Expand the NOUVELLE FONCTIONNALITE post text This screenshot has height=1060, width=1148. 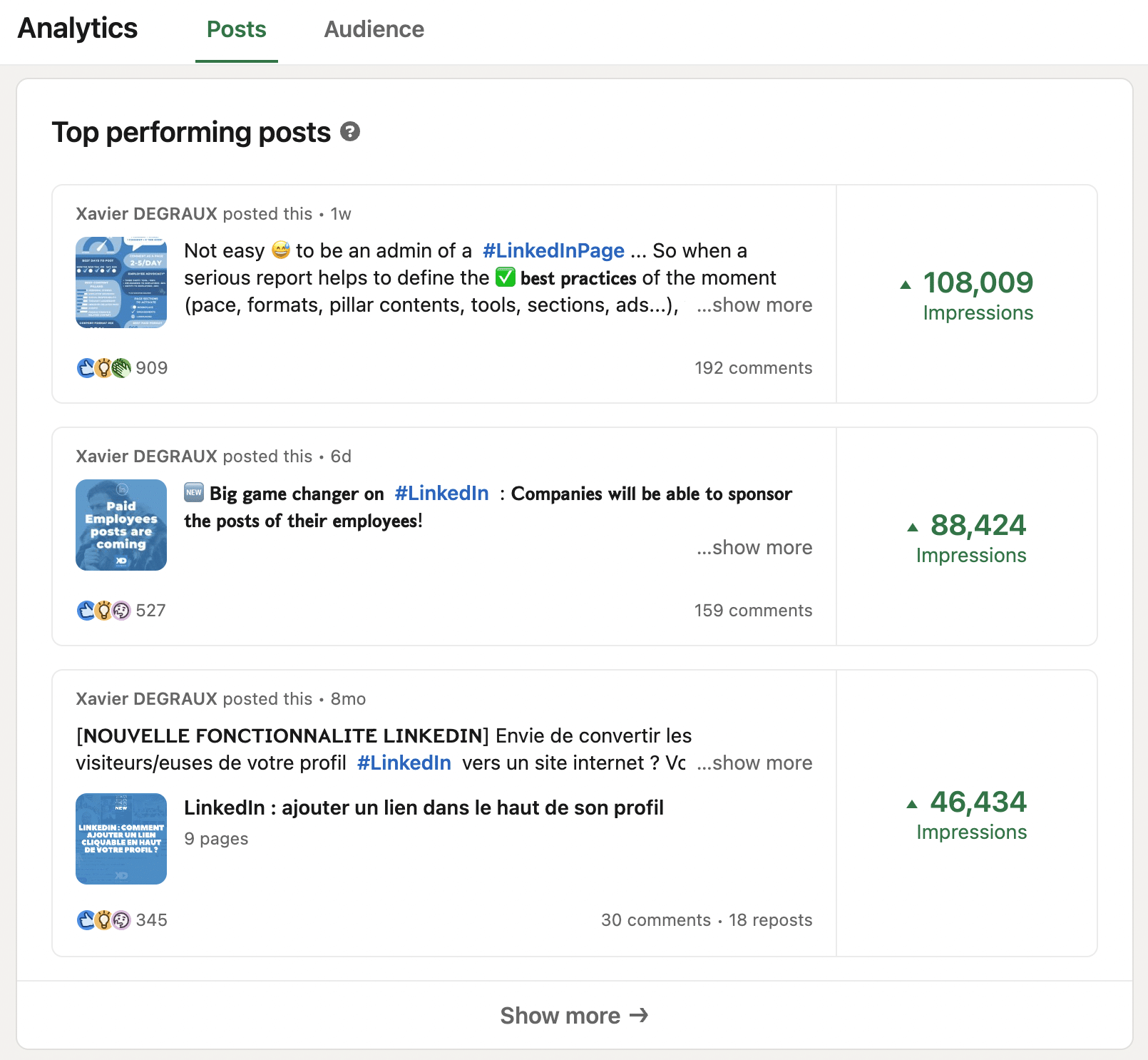point(754,763)
